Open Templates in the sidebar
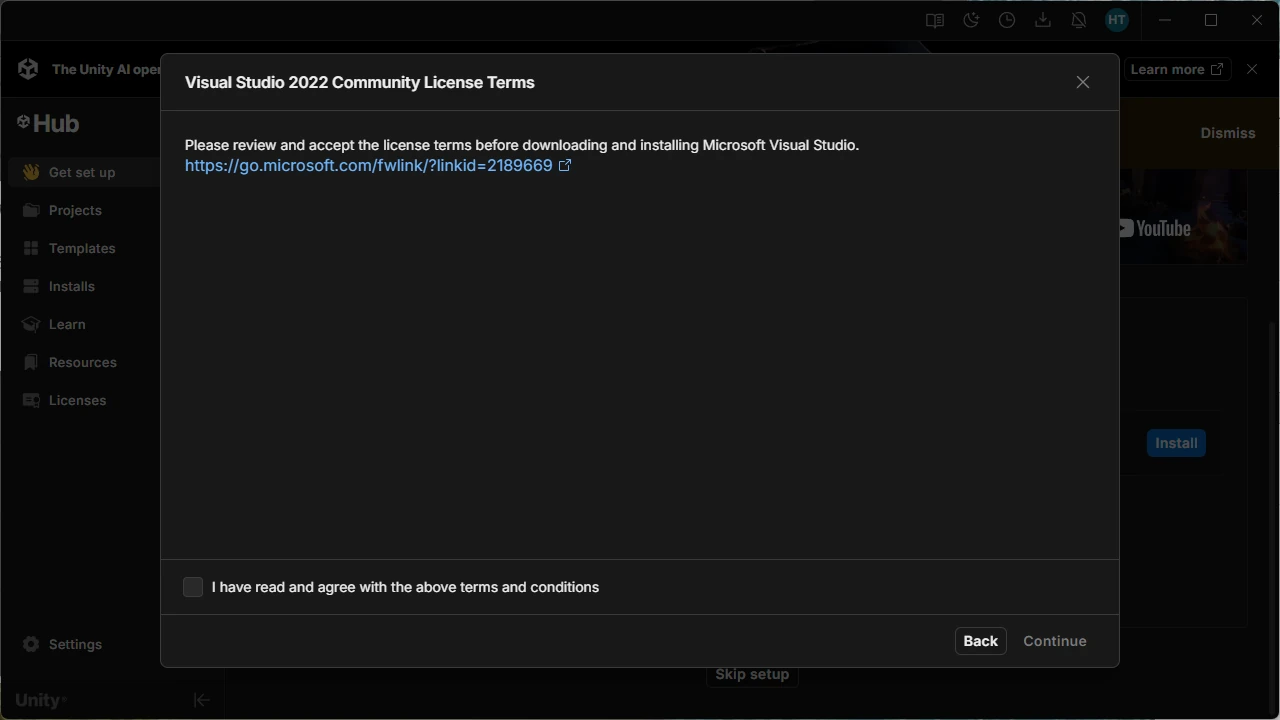 pyautogui.click(x=84, y=248)
